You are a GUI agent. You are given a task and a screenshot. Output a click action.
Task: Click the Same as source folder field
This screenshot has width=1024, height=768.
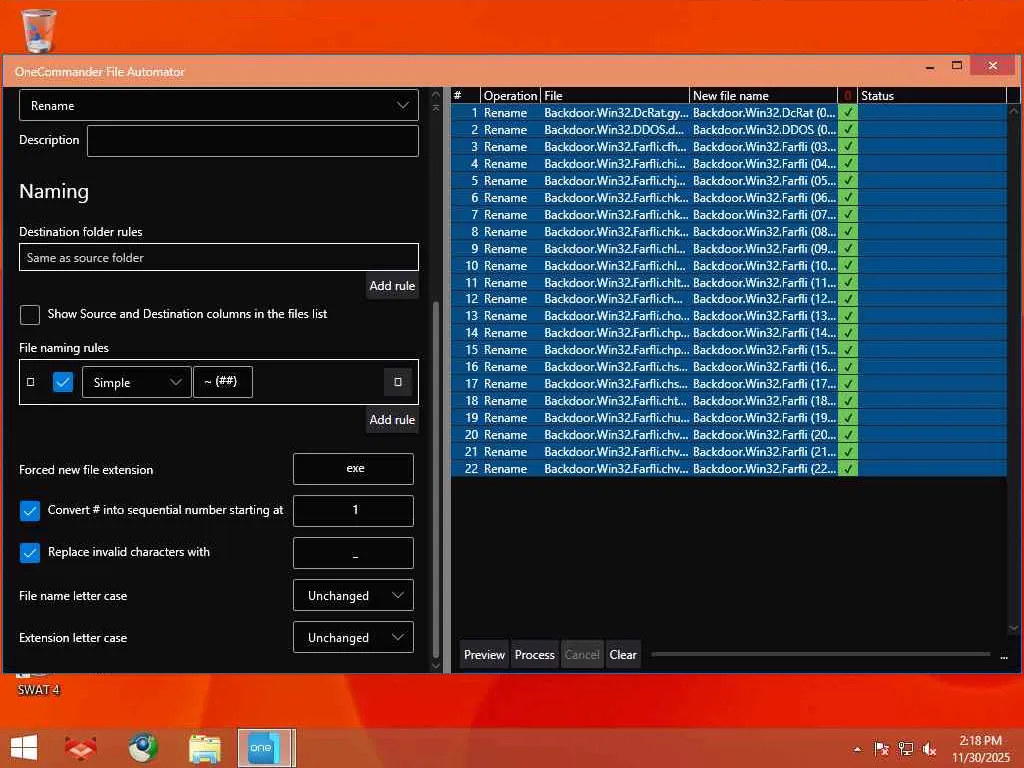click(219, 257)
